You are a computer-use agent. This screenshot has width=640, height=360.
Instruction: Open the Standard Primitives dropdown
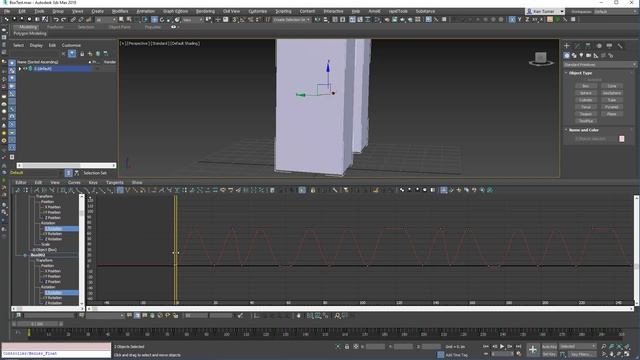tap(599, 64)
